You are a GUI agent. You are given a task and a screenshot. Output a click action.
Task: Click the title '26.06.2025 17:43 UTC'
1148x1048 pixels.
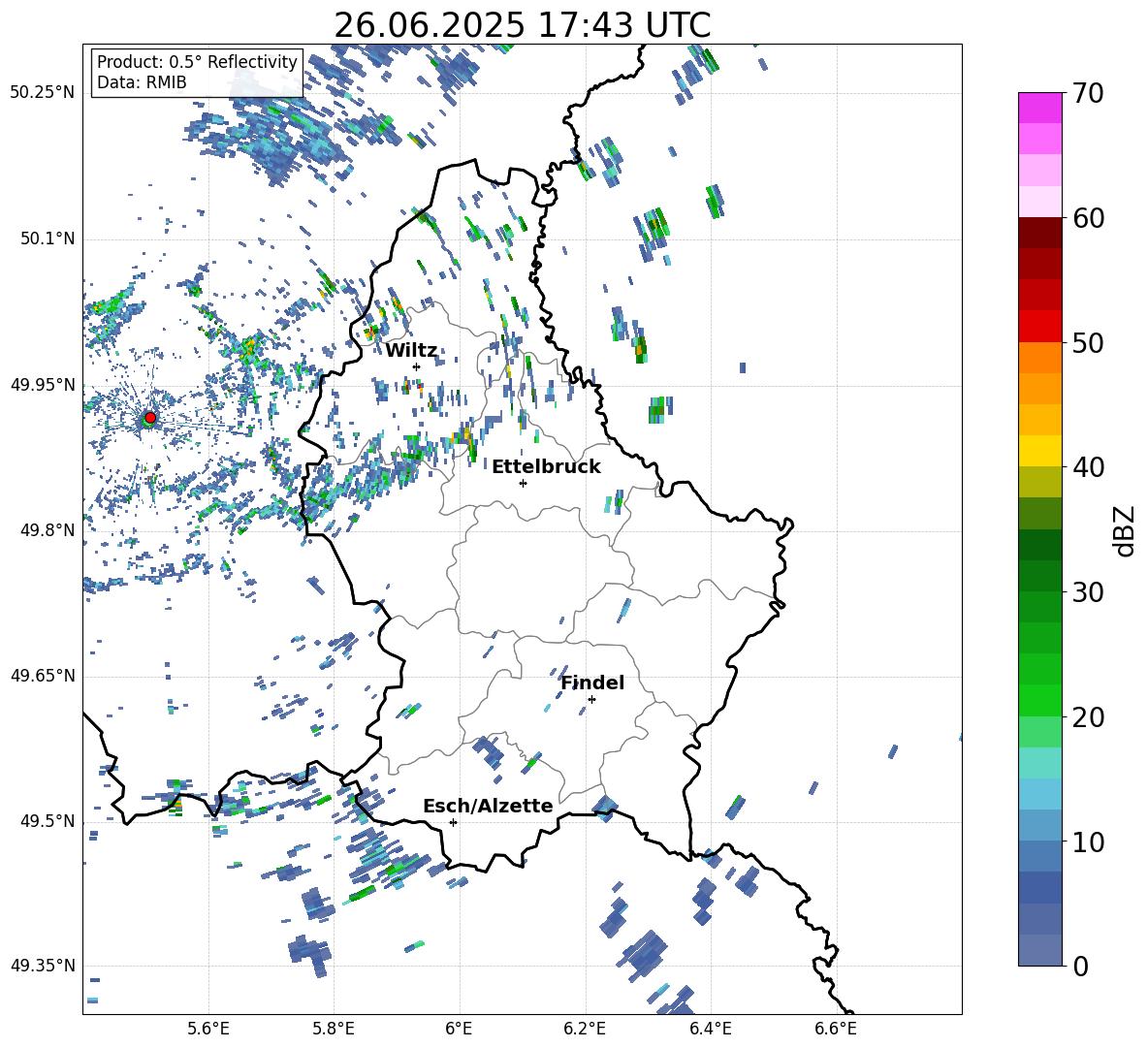pyautogui.click(x=523, y=25)
